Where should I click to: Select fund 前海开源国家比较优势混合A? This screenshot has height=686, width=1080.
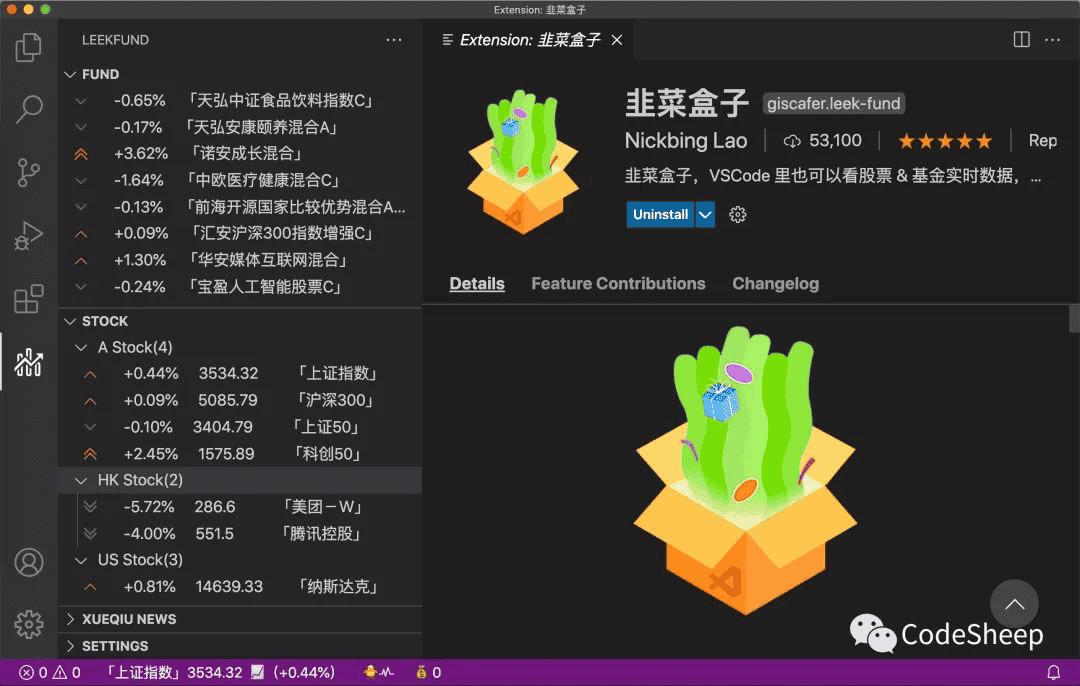click(240, 207)
